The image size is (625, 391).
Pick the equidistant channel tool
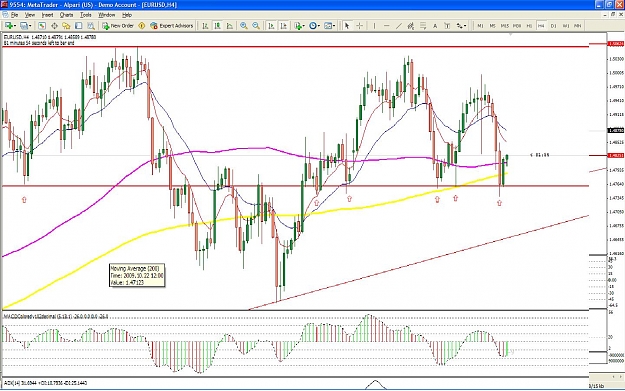point(411,26)
